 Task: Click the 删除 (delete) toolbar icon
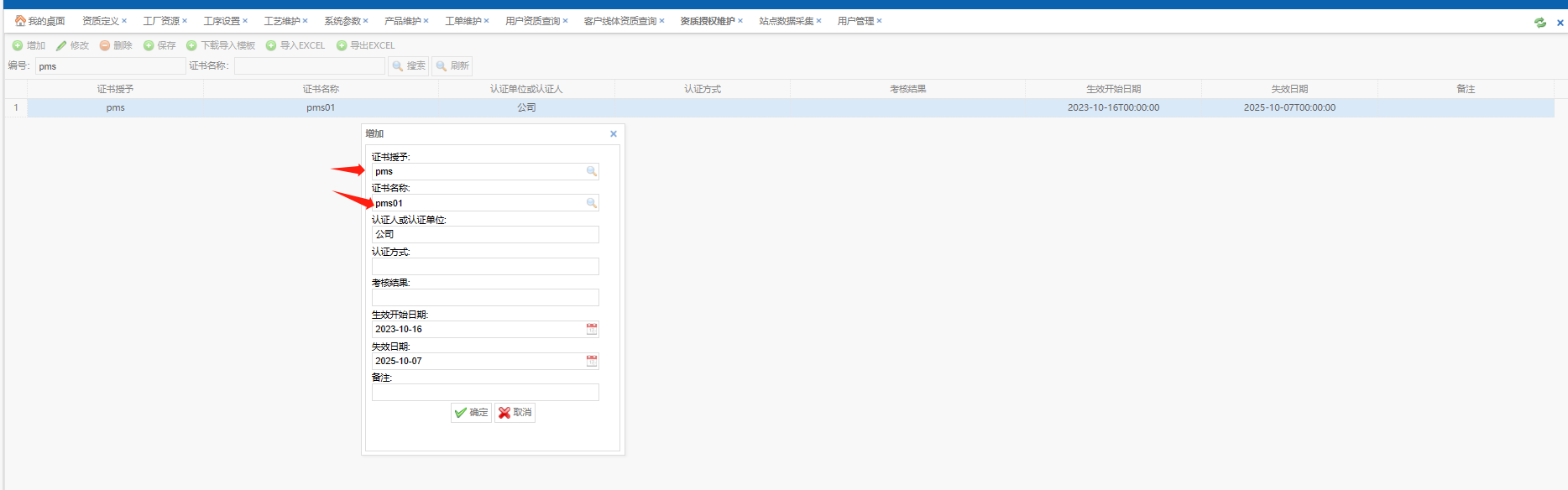(105, 45)
